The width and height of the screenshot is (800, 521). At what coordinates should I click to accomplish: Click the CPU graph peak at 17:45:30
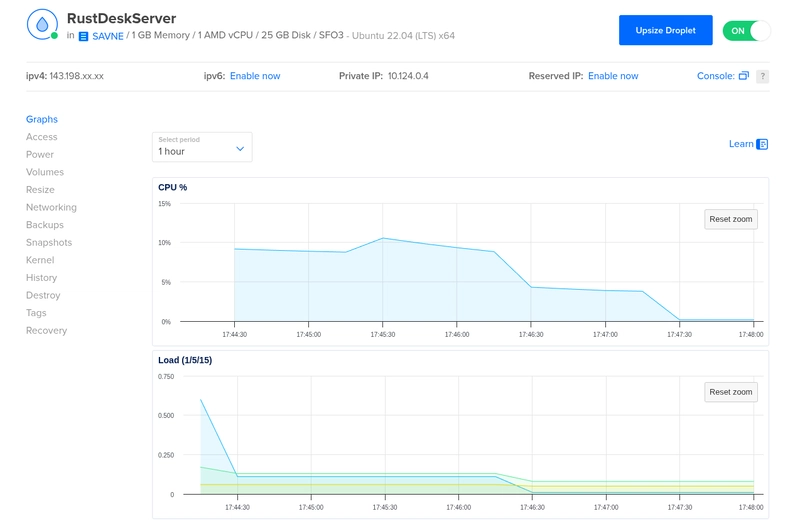pyautogui.click(x=382, y=238)
